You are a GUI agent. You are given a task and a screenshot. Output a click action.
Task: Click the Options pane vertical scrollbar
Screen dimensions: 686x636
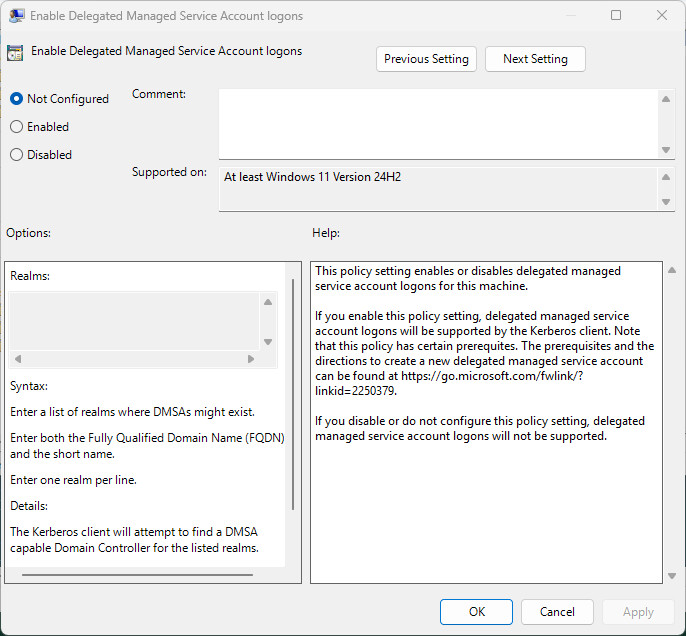pos(292,400)
